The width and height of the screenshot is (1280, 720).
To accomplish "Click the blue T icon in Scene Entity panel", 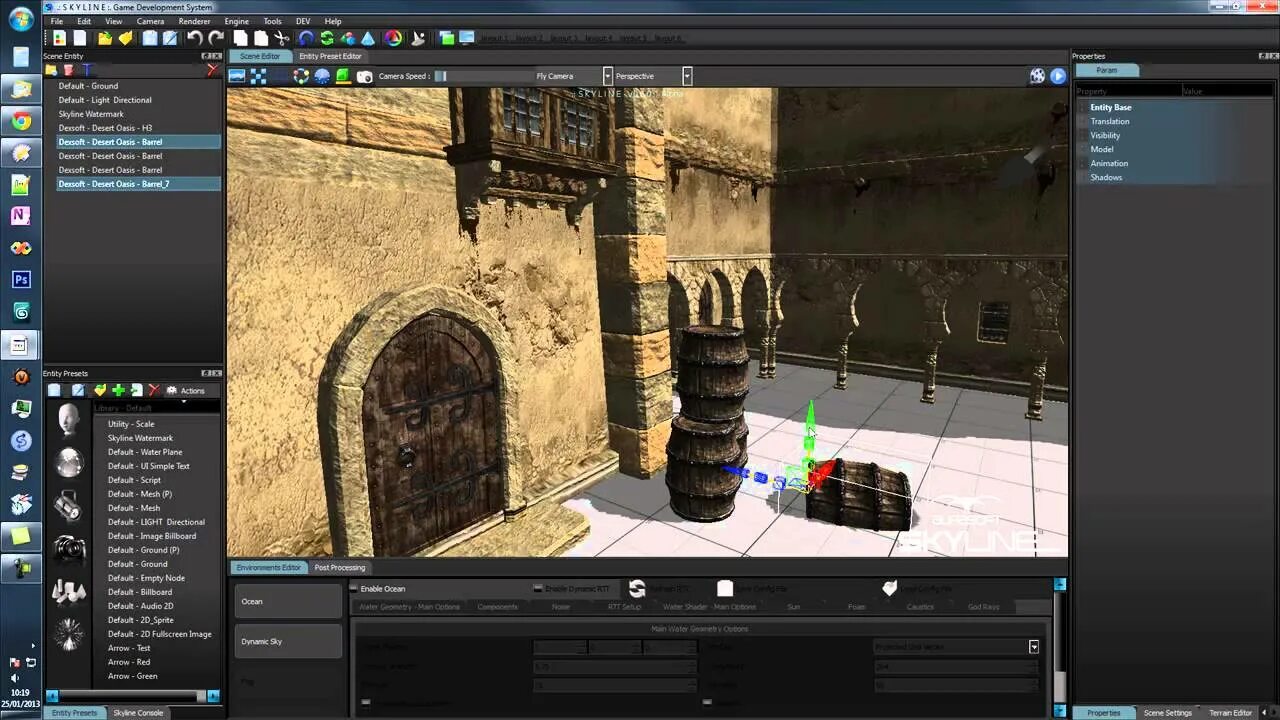I will (x=87, y=70).
